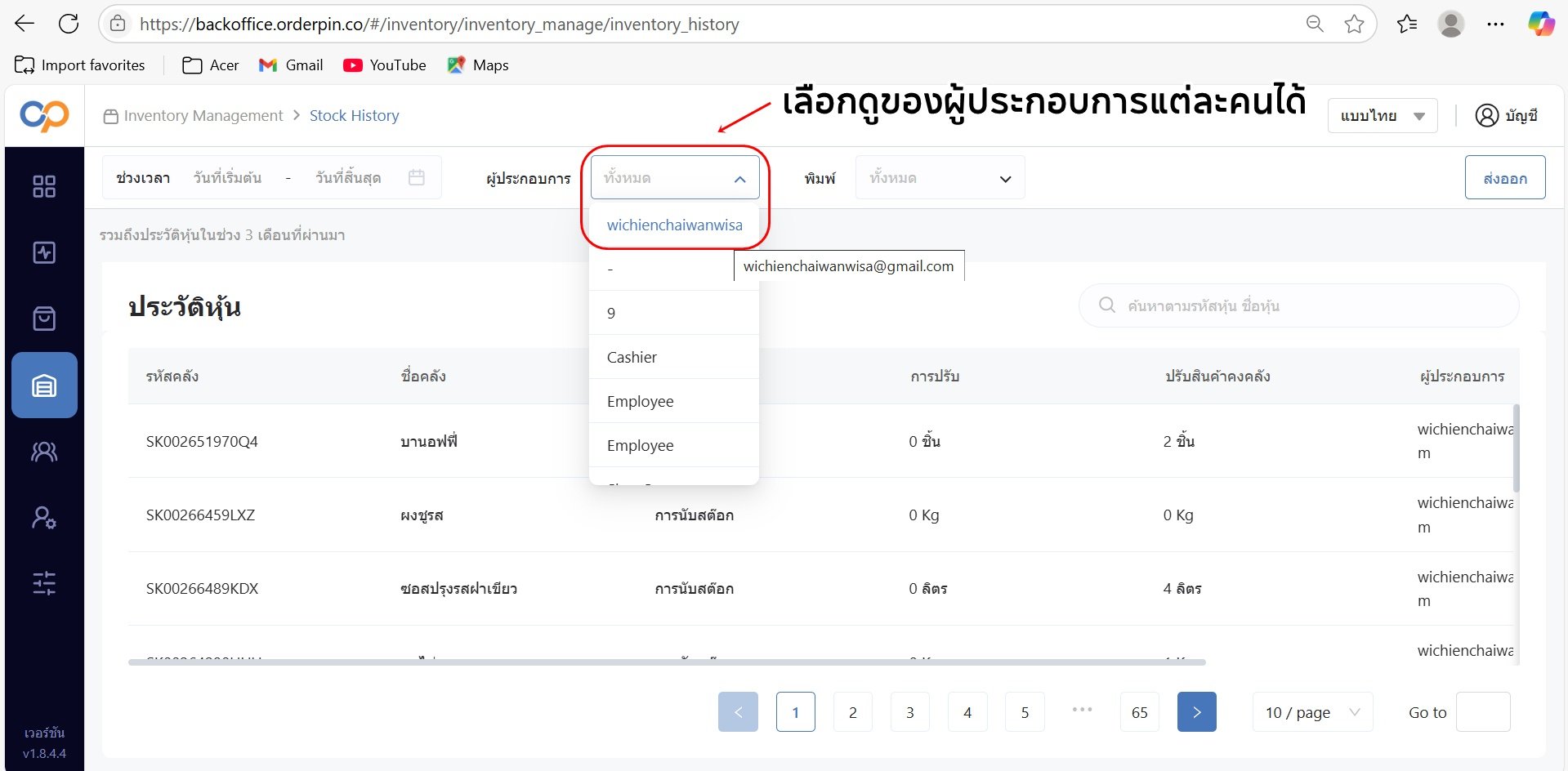Open the favorites list icon
The width and height of the screenshot is (1568, 771).
pyautogui.click(x=1407, y=24)
